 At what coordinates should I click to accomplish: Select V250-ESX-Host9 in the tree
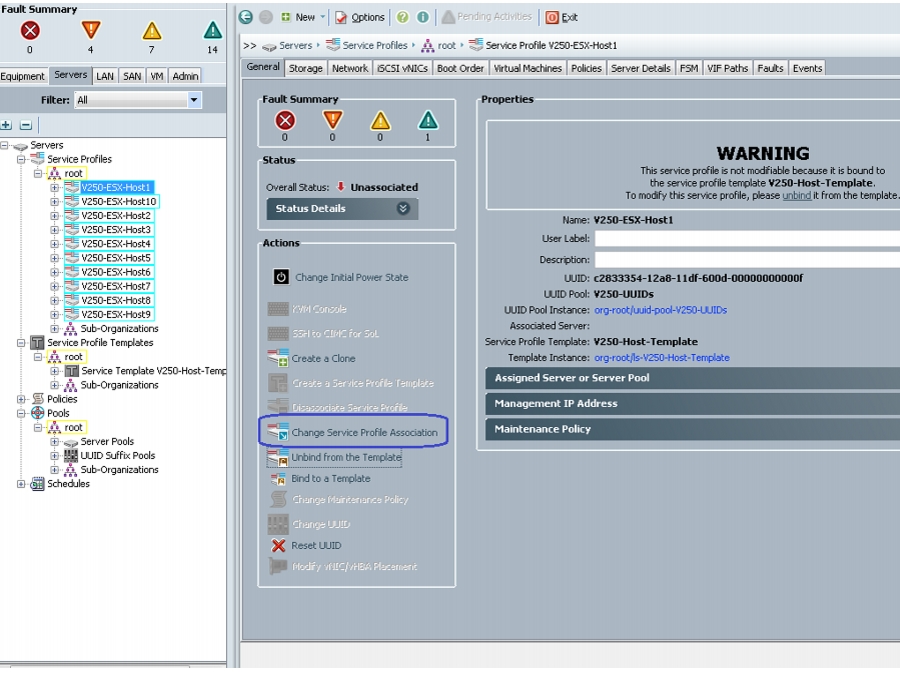pos(116,315)
